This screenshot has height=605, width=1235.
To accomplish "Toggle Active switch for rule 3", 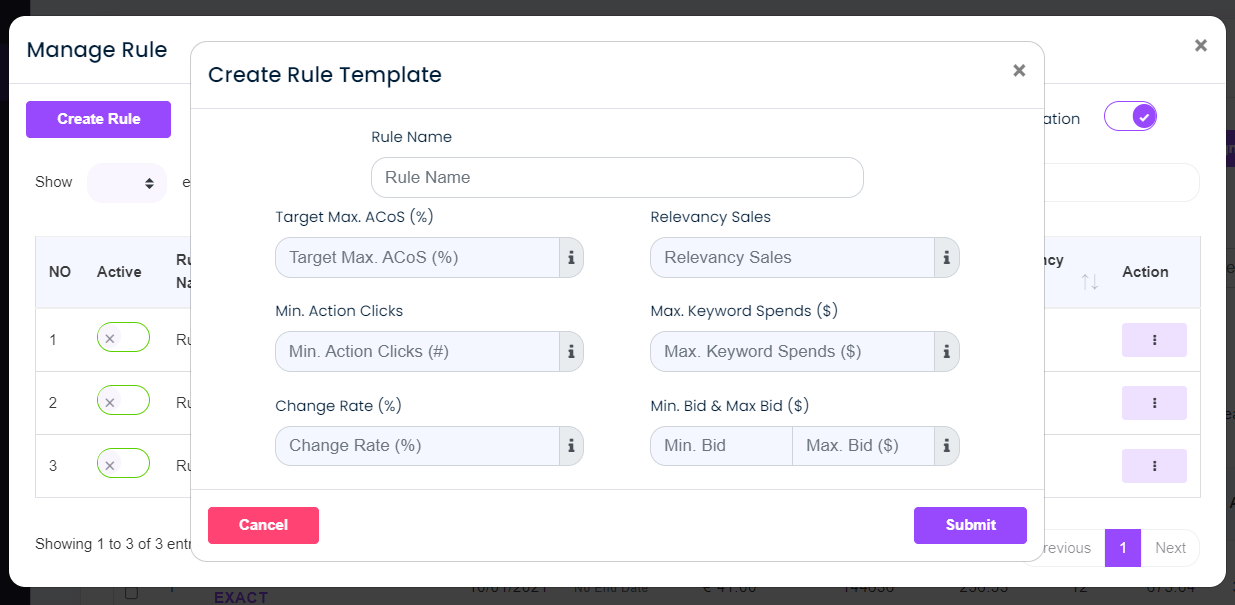I will pos(123,464).
